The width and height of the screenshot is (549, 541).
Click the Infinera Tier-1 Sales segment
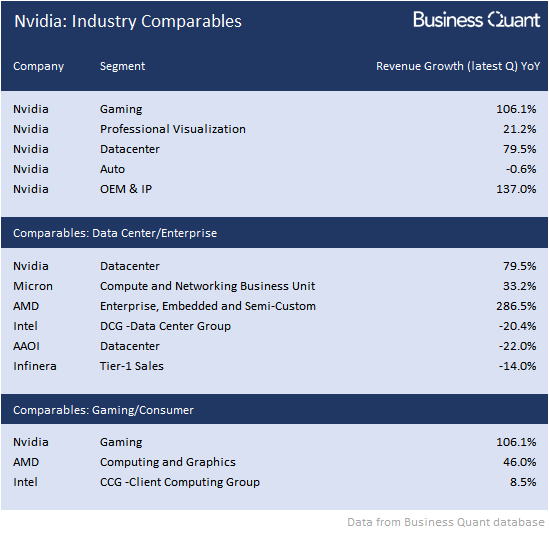coord(132,366)
